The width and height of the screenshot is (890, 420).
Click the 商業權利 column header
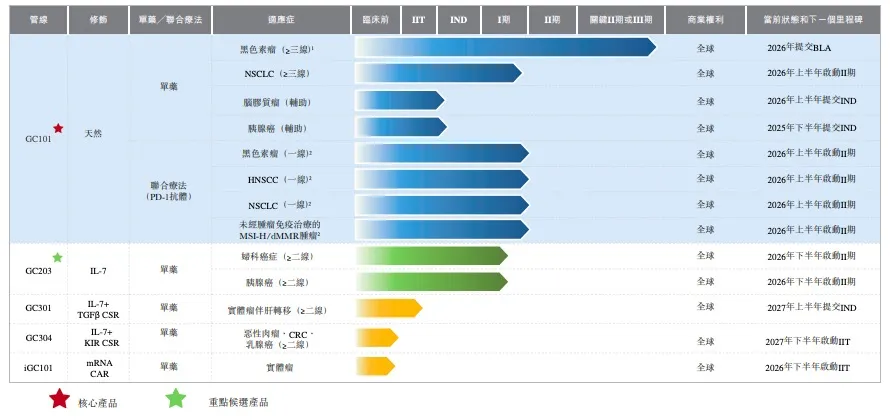(706, 19)
